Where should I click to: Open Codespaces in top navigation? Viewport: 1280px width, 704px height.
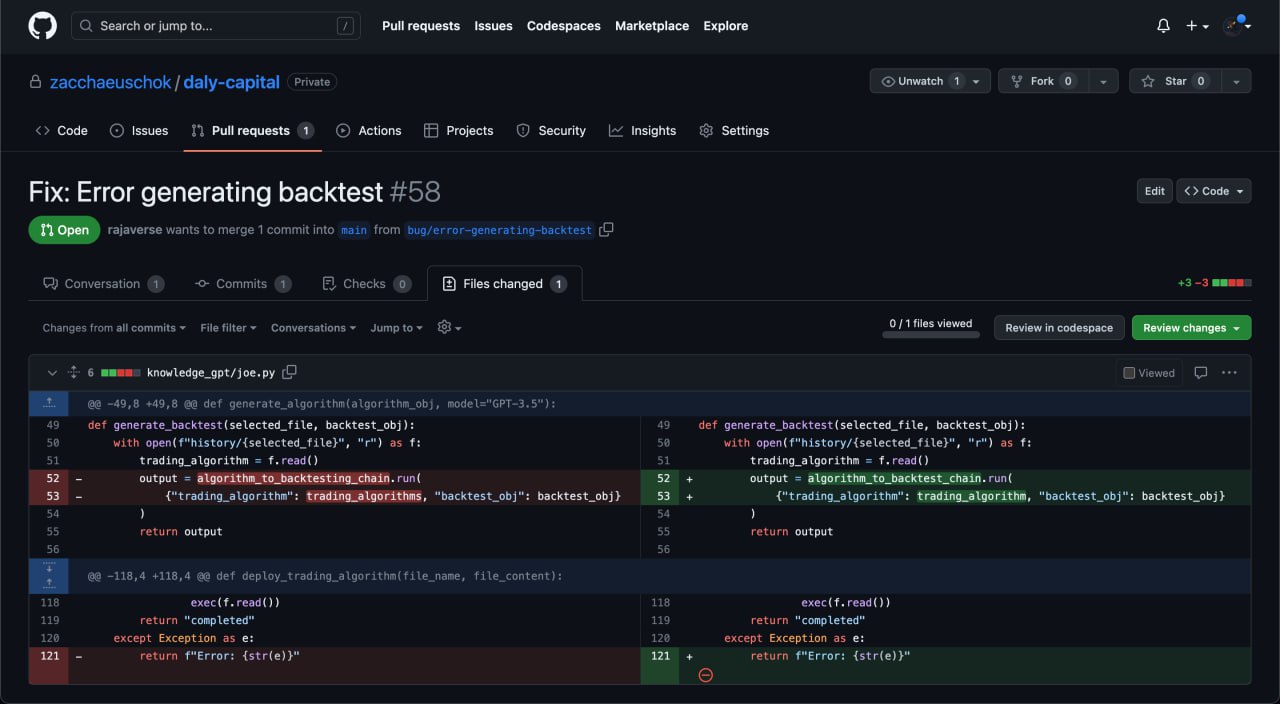[564, 26]
